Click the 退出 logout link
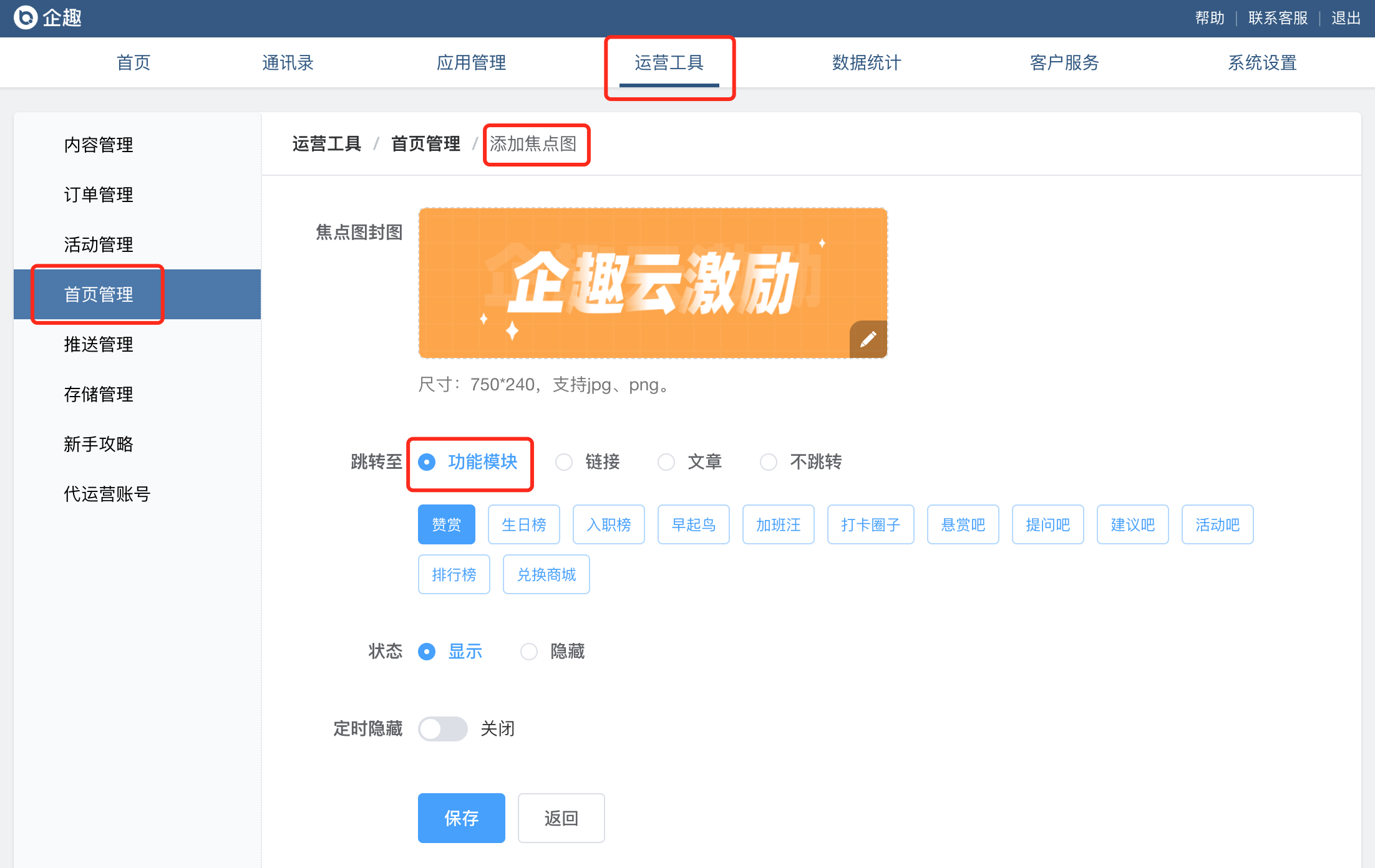1375x868 pixels. [x=1346, y=18]
